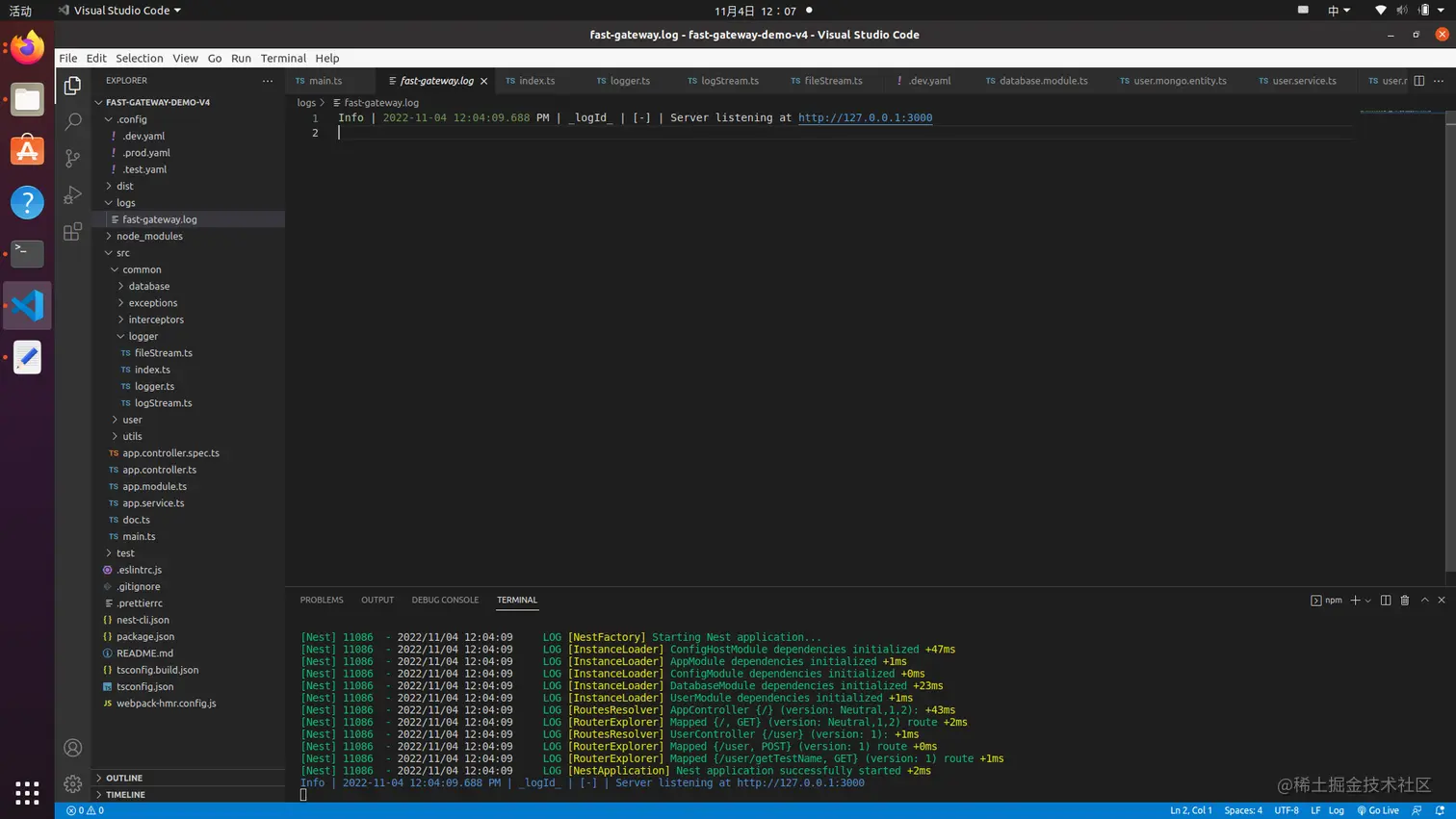
Task: Create a new terminal with plus icon
Action: [1355, 601]
